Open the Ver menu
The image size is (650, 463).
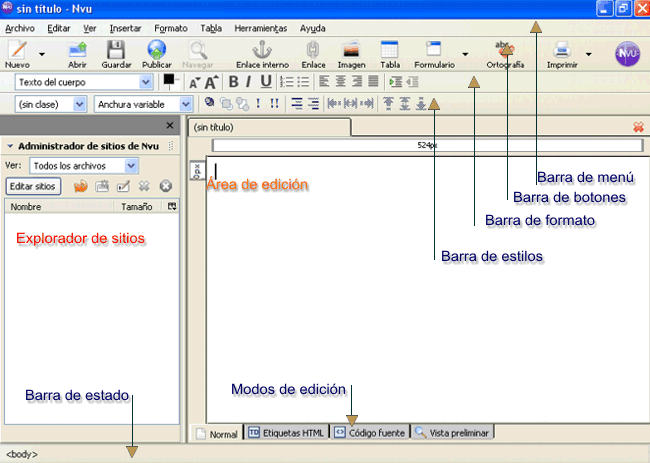90,28
